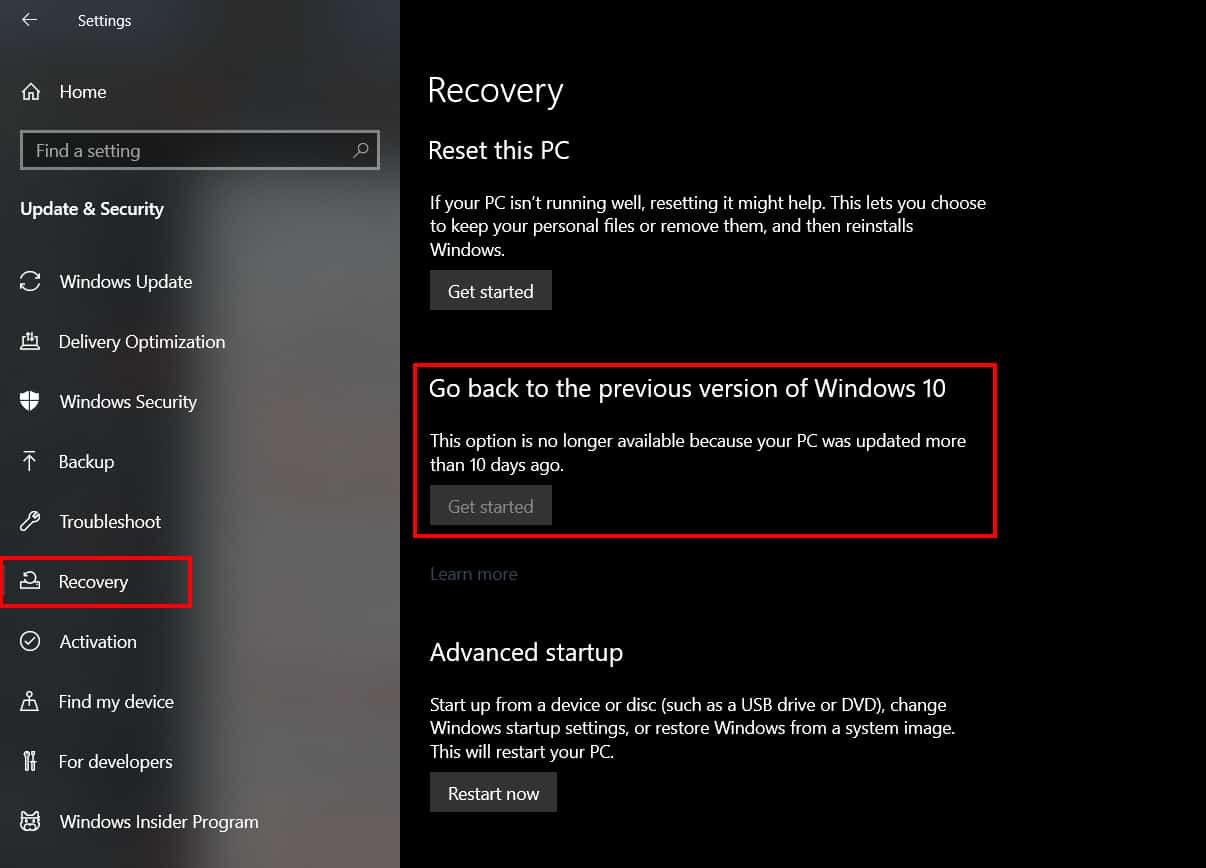Image resolution: width=1206 pixels, height=868 pixels.
Task: Open Delivery Optimization settings
Action: tap(32, 341)
